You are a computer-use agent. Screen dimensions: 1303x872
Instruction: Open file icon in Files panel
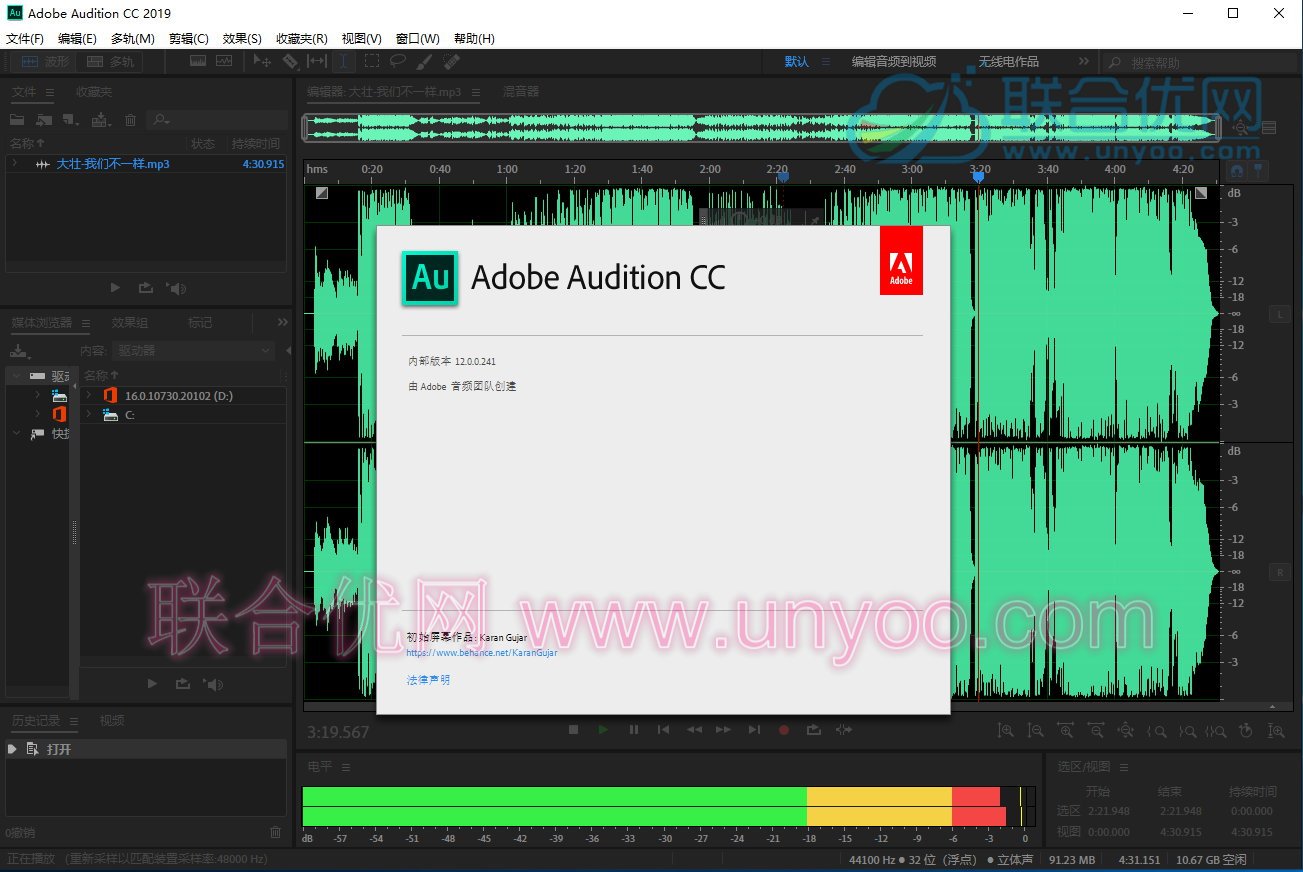(x=17, y=120)
